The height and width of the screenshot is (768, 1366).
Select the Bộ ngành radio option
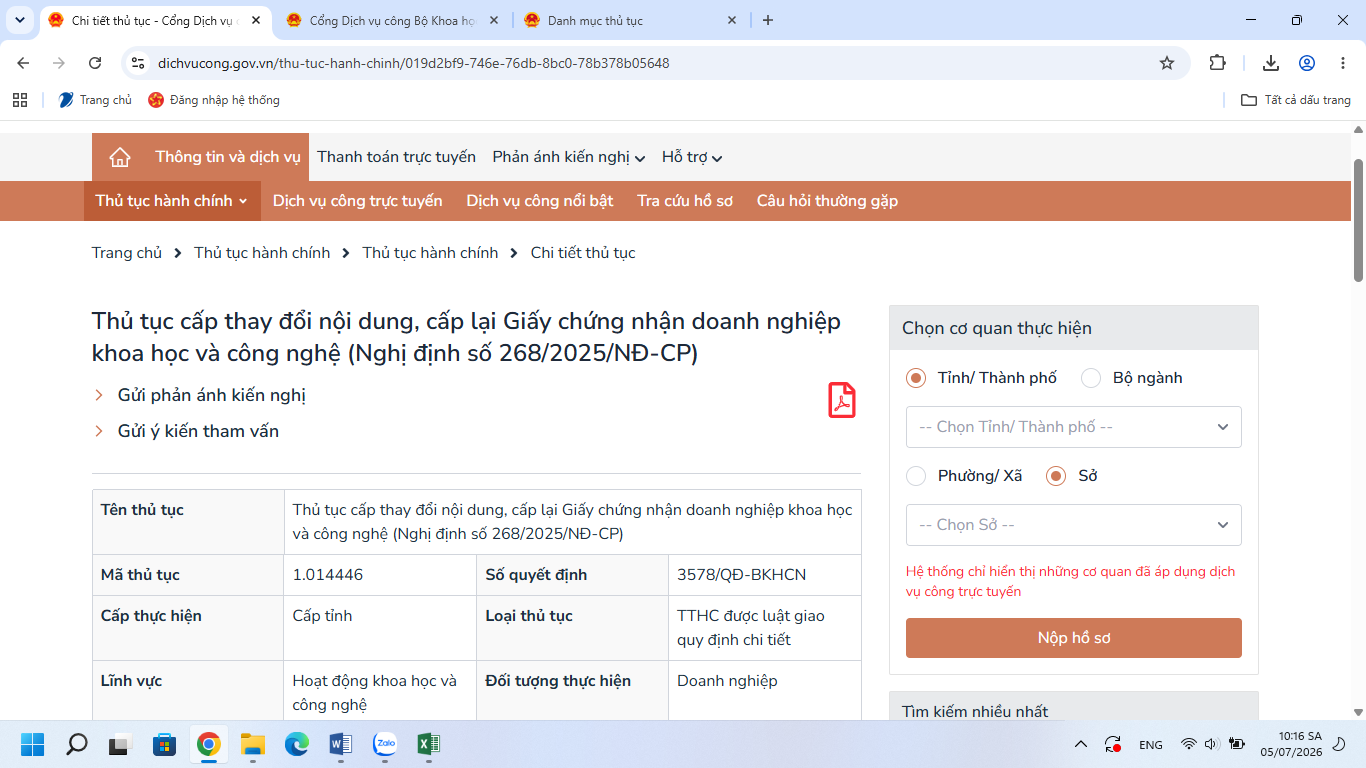[x=1091, y=378]
